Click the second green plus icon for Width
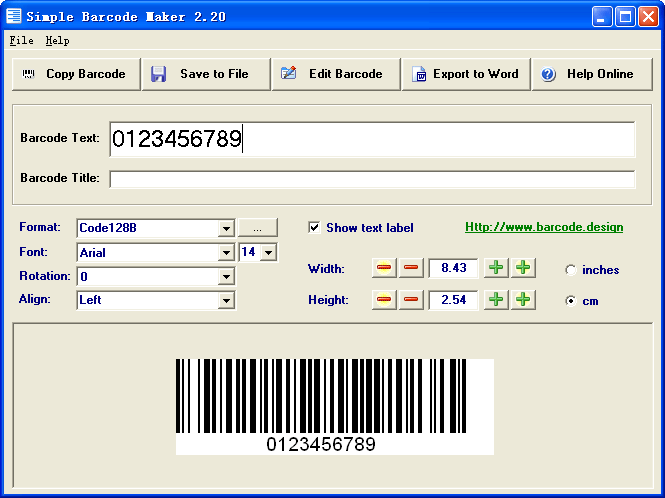This screenshot has width=665, height=498. (x=523, y=268)
